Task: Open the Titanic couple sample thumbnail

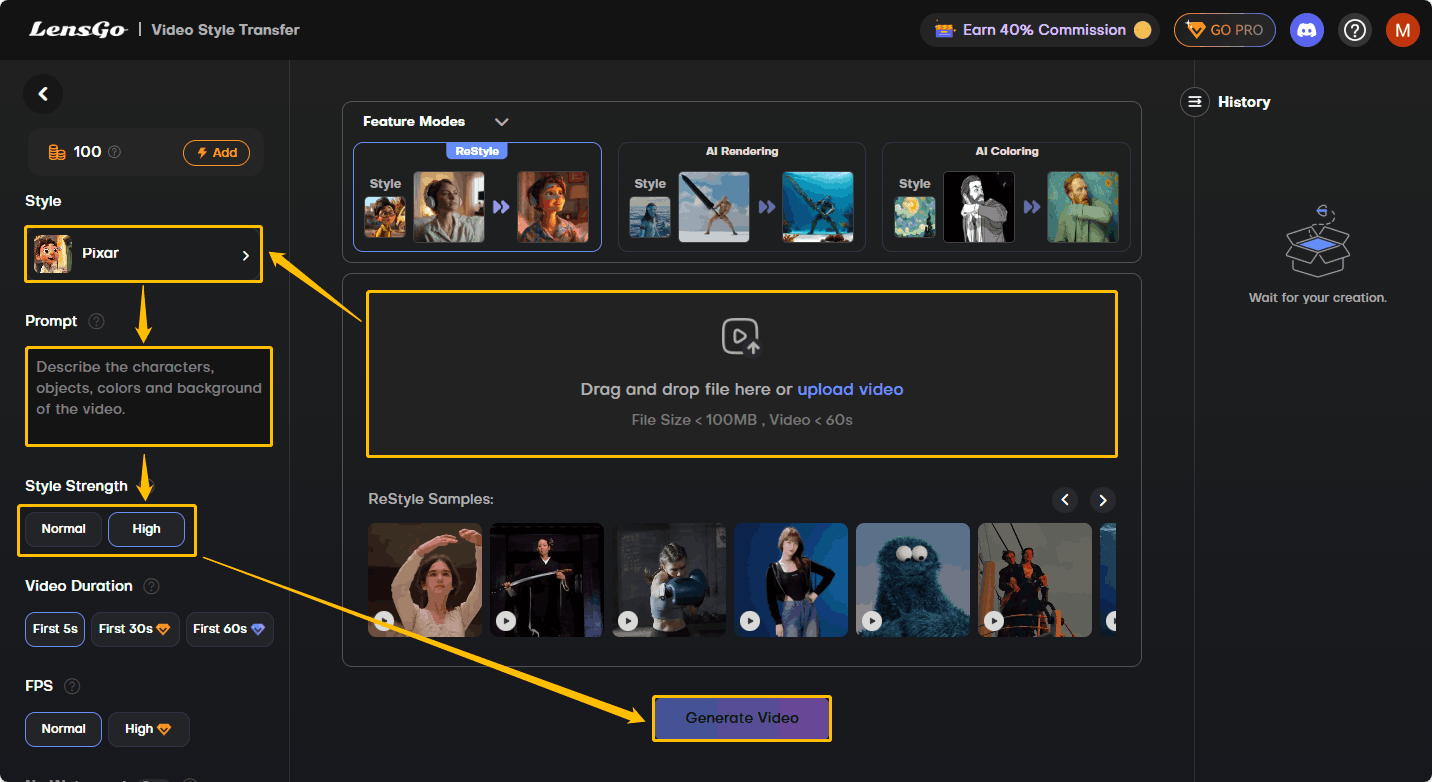Action: point(1035,580)
